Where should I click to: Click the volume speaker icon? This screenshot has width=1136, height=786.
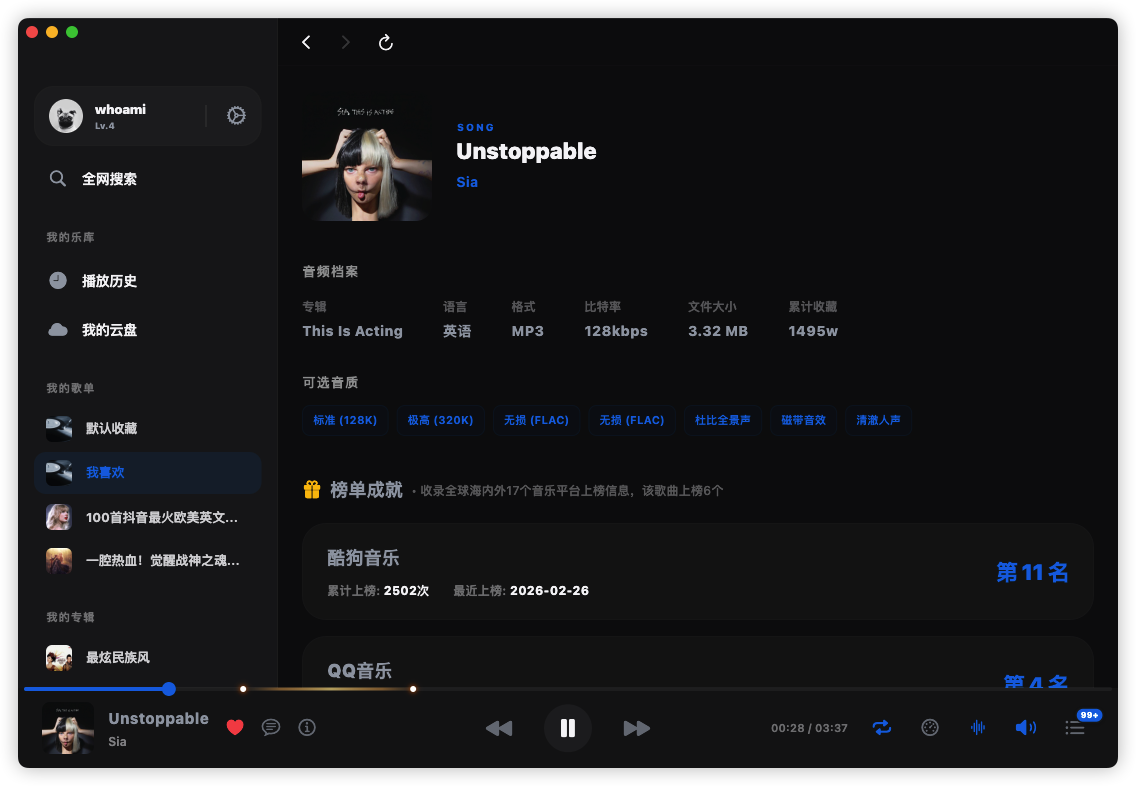click(1026, 727)
